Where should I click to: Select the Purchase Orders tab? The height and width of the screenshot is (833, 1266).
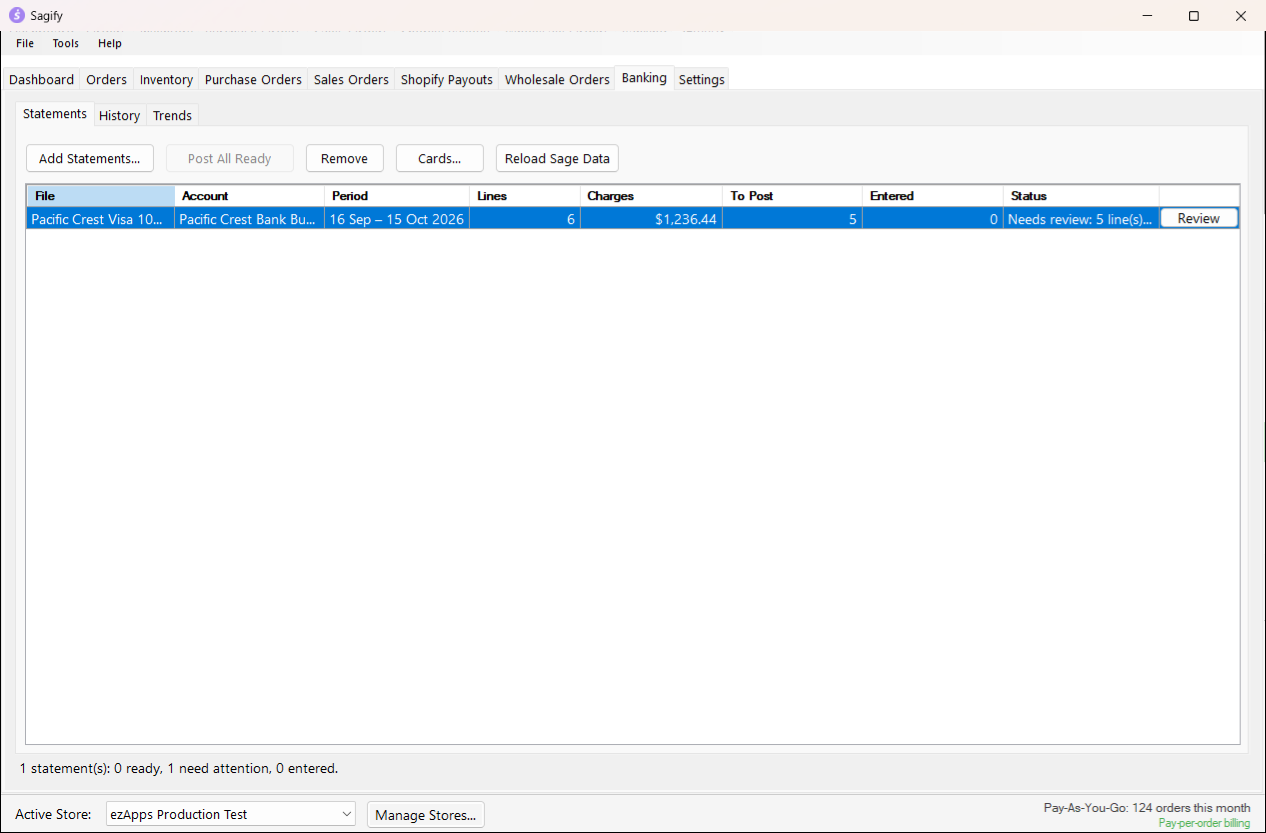pyautogui.click(x=253, y=79)
